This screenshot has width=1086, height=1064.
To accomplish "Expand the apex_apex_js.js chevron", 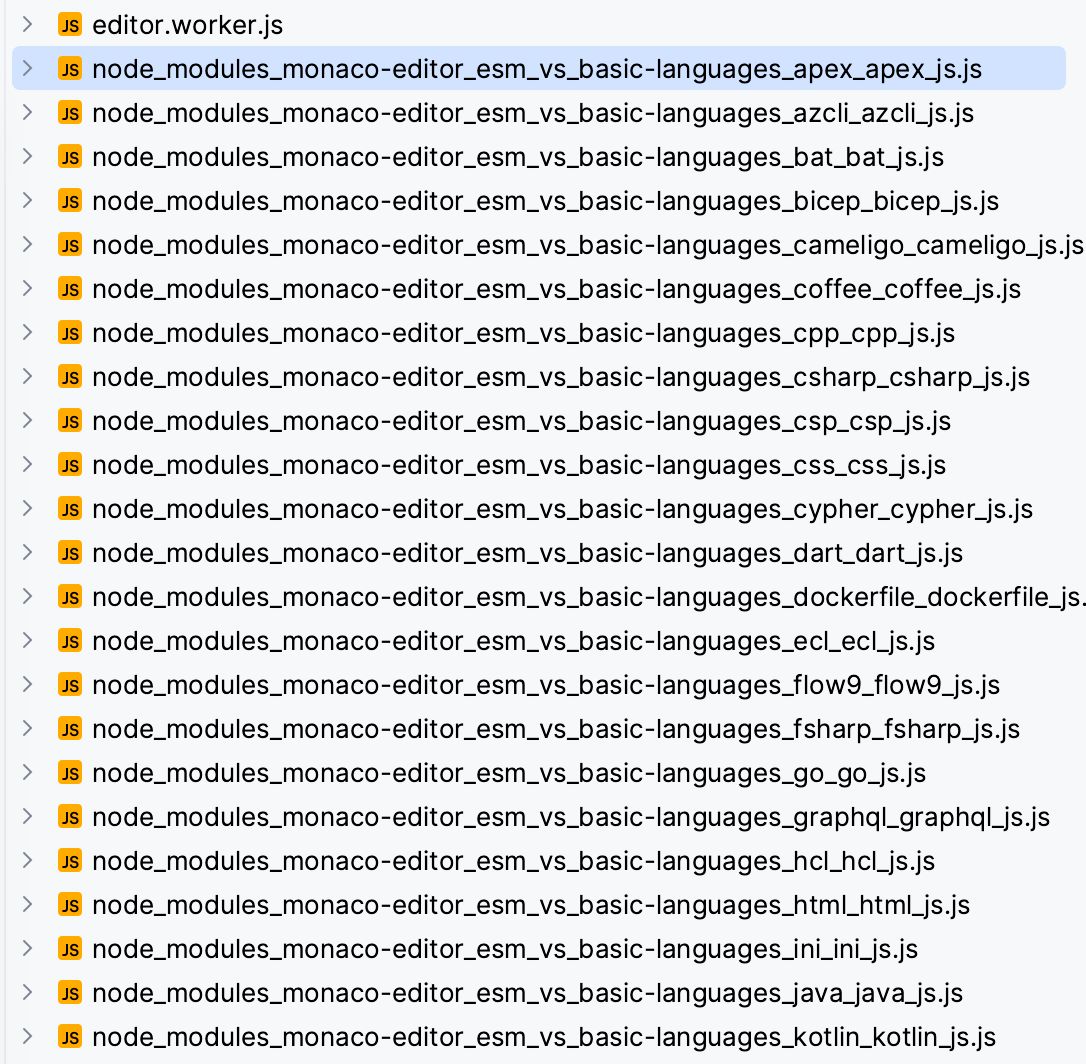I will pos(28,69).
